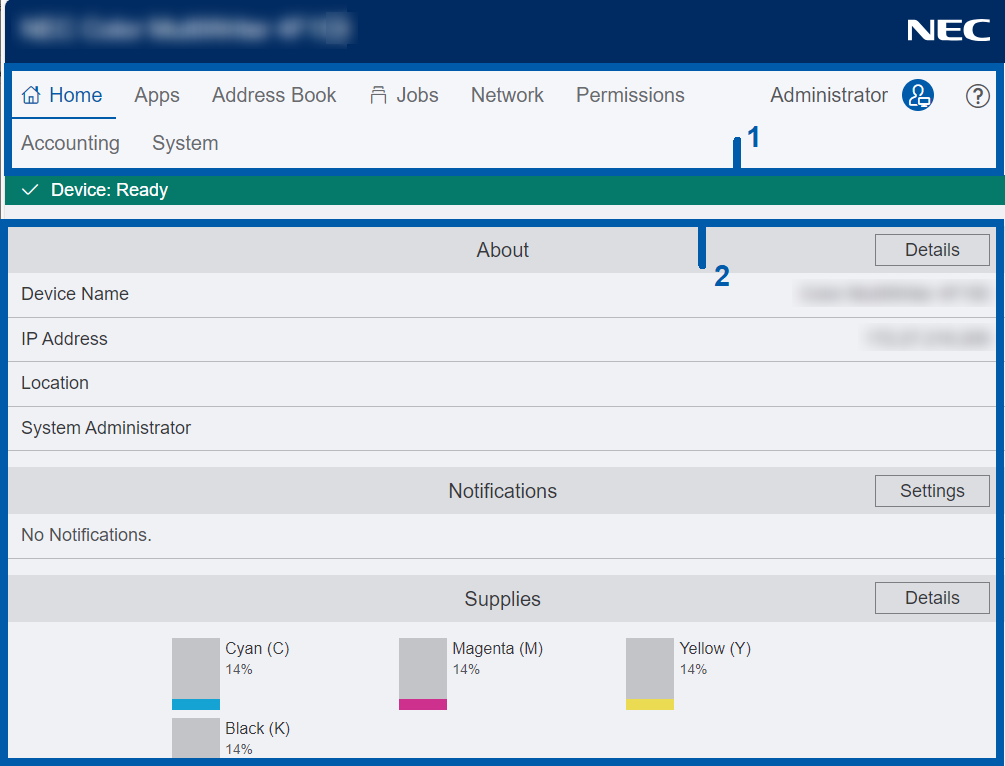Open the Administrator account icon
The image size is (1005, 766).
pos(918,96)
